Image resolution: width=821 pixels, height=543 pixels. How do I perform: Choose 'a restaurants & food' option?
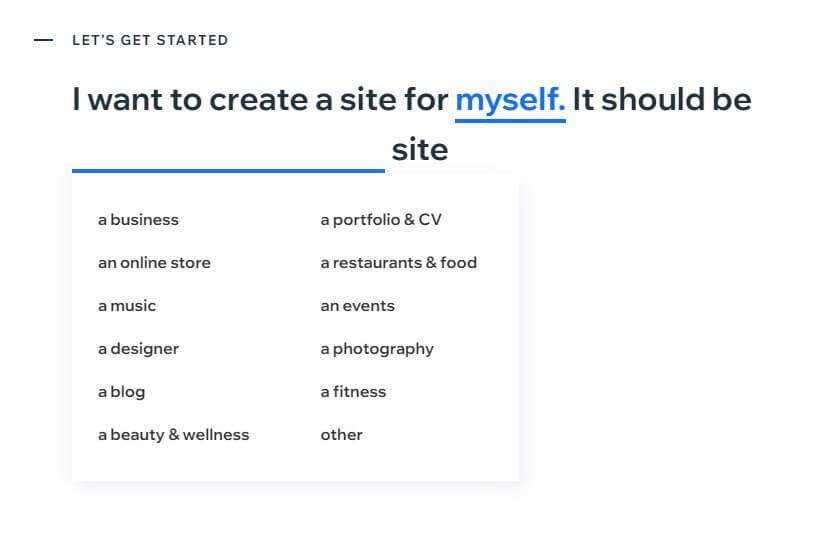coord(399,262)
